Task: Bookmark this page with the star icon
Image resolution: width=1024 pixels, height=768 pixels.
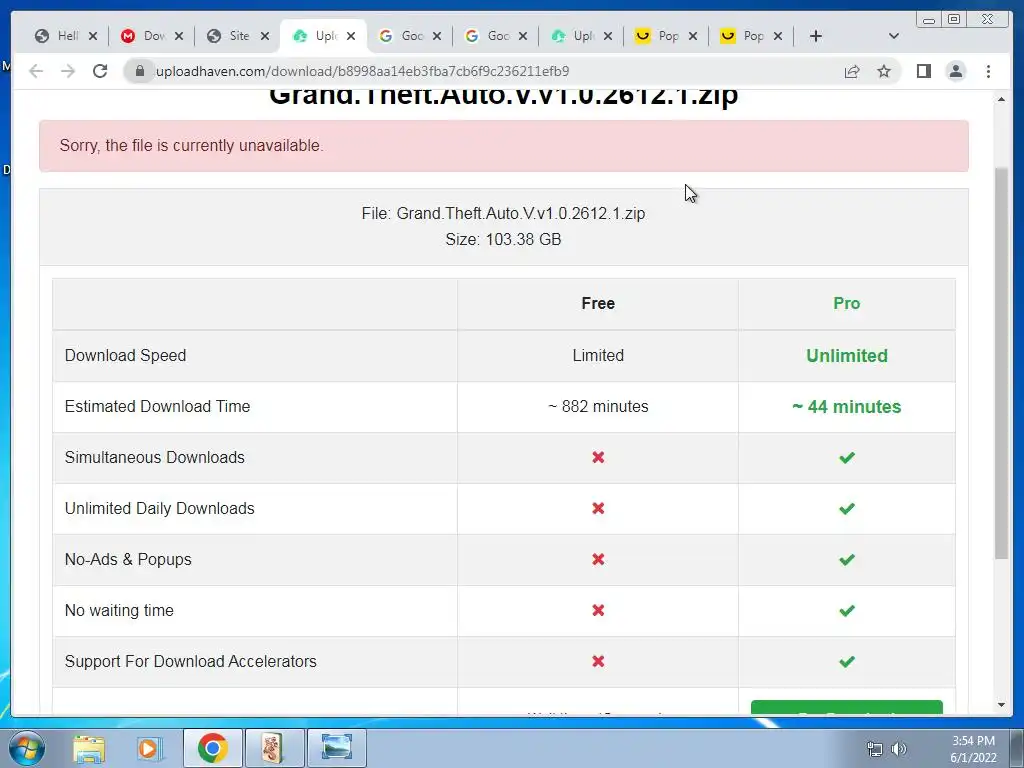Action: [x=884, y=71]
